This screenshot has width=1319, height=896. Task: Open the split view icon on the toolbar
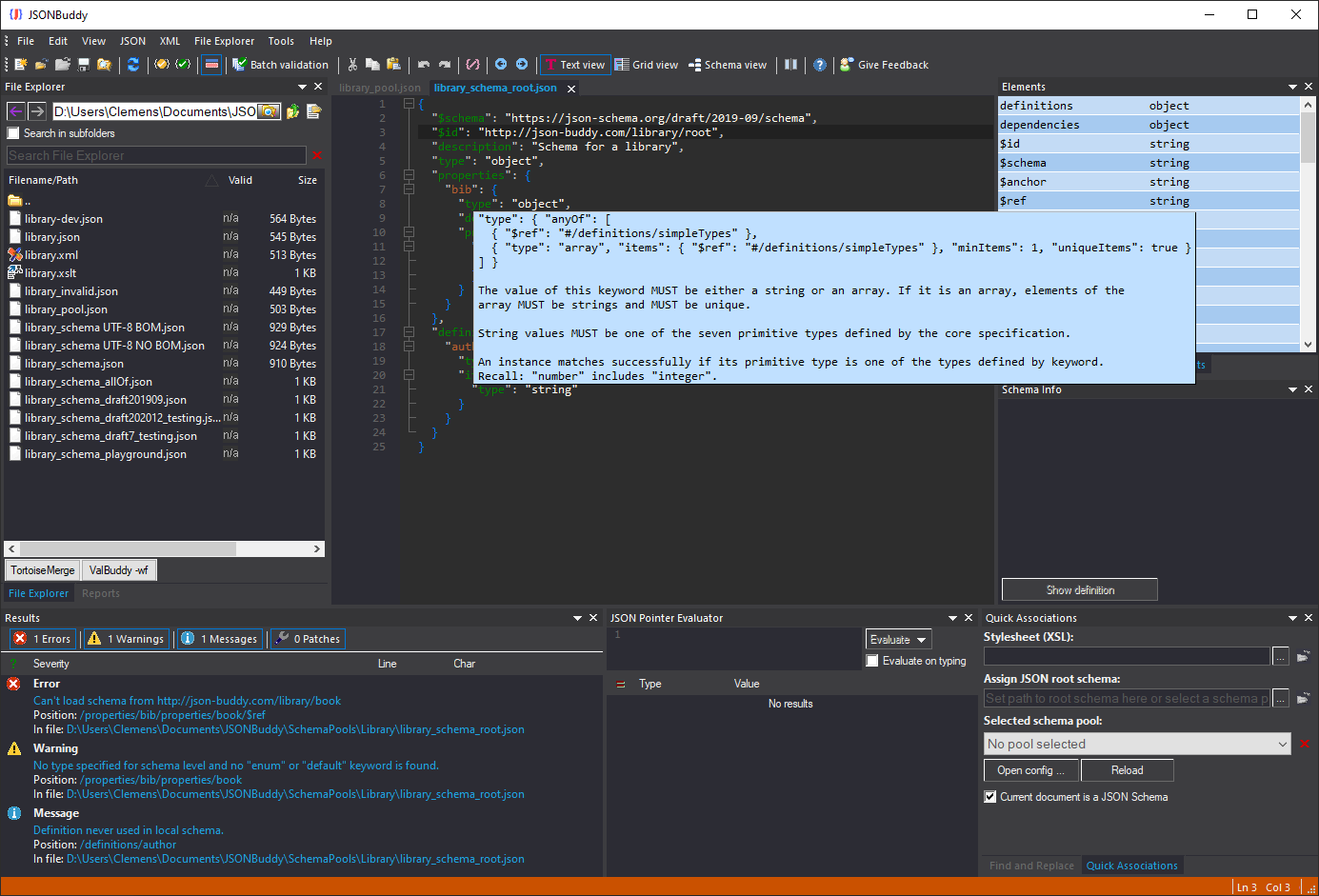coord(790,65)
